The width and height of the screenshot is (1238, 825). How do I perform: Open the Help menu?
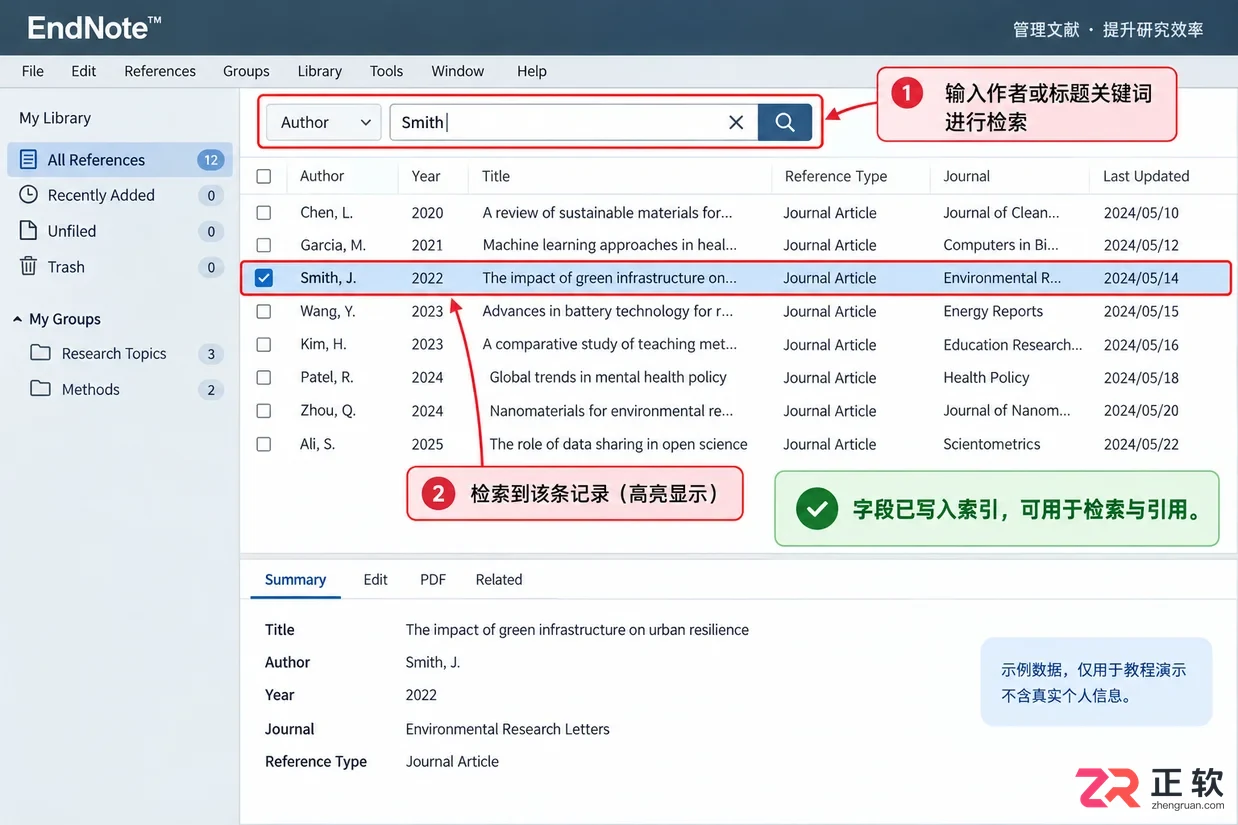tap(532, 71)
